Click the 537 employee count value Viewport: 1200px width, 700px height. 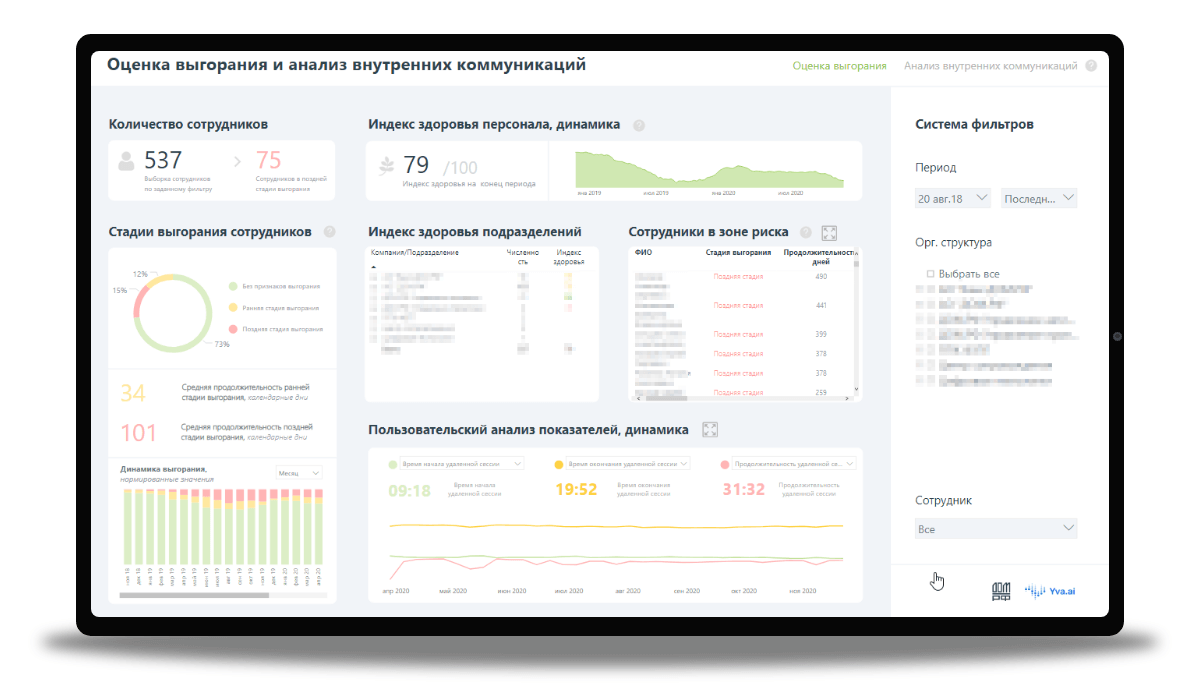click(163, 160)
